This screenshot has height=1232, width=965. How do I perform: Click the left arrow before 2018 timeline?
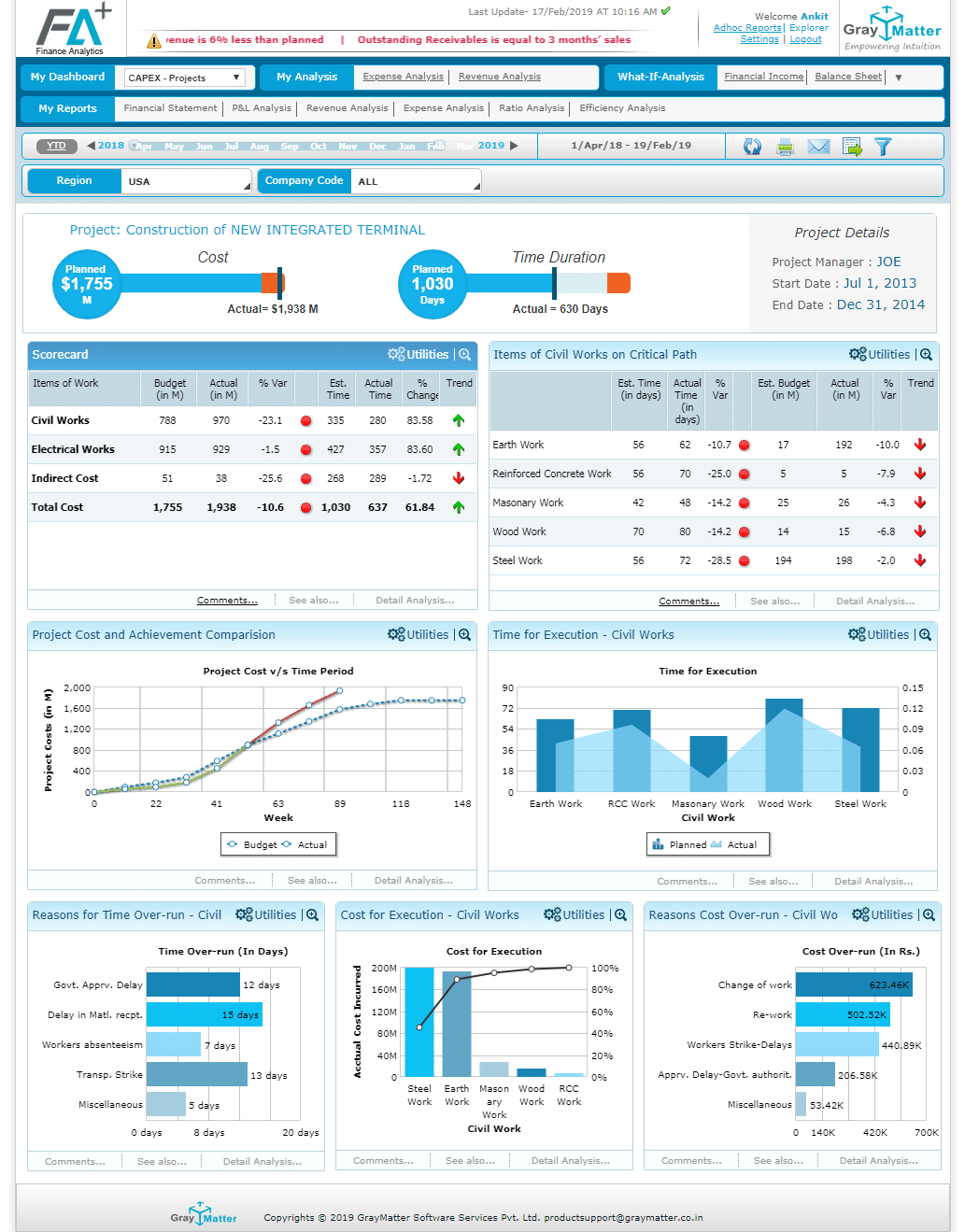pyautogui.click(x=91, y=146)
